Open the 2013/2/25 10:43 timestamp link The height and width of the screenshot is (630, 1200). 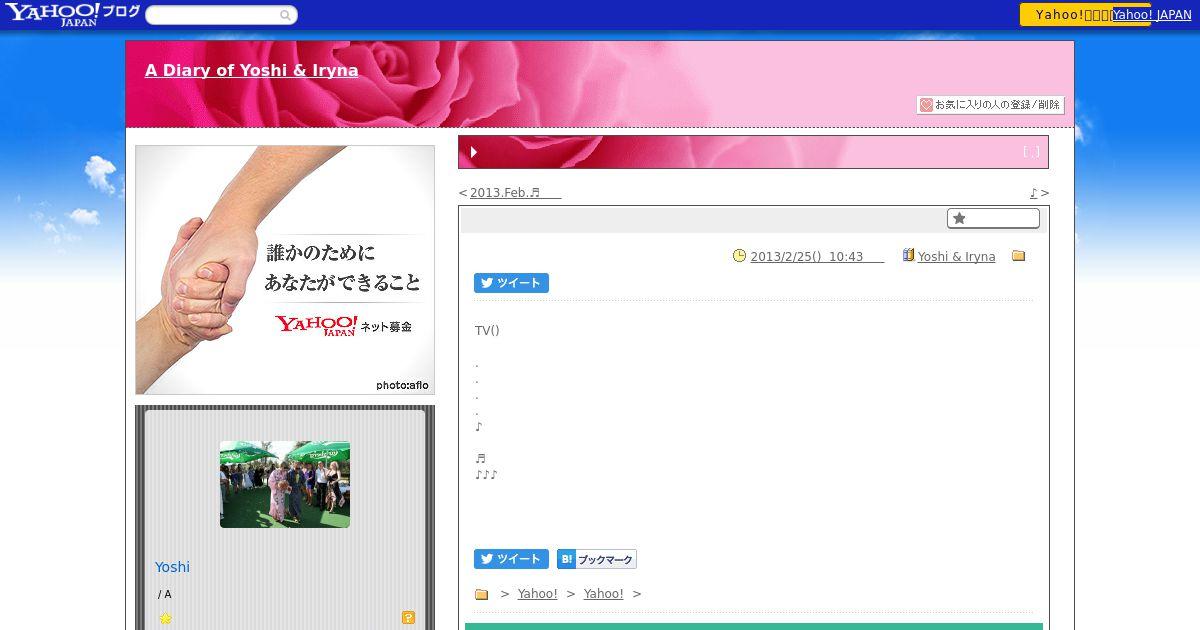[x=817, y=257]
